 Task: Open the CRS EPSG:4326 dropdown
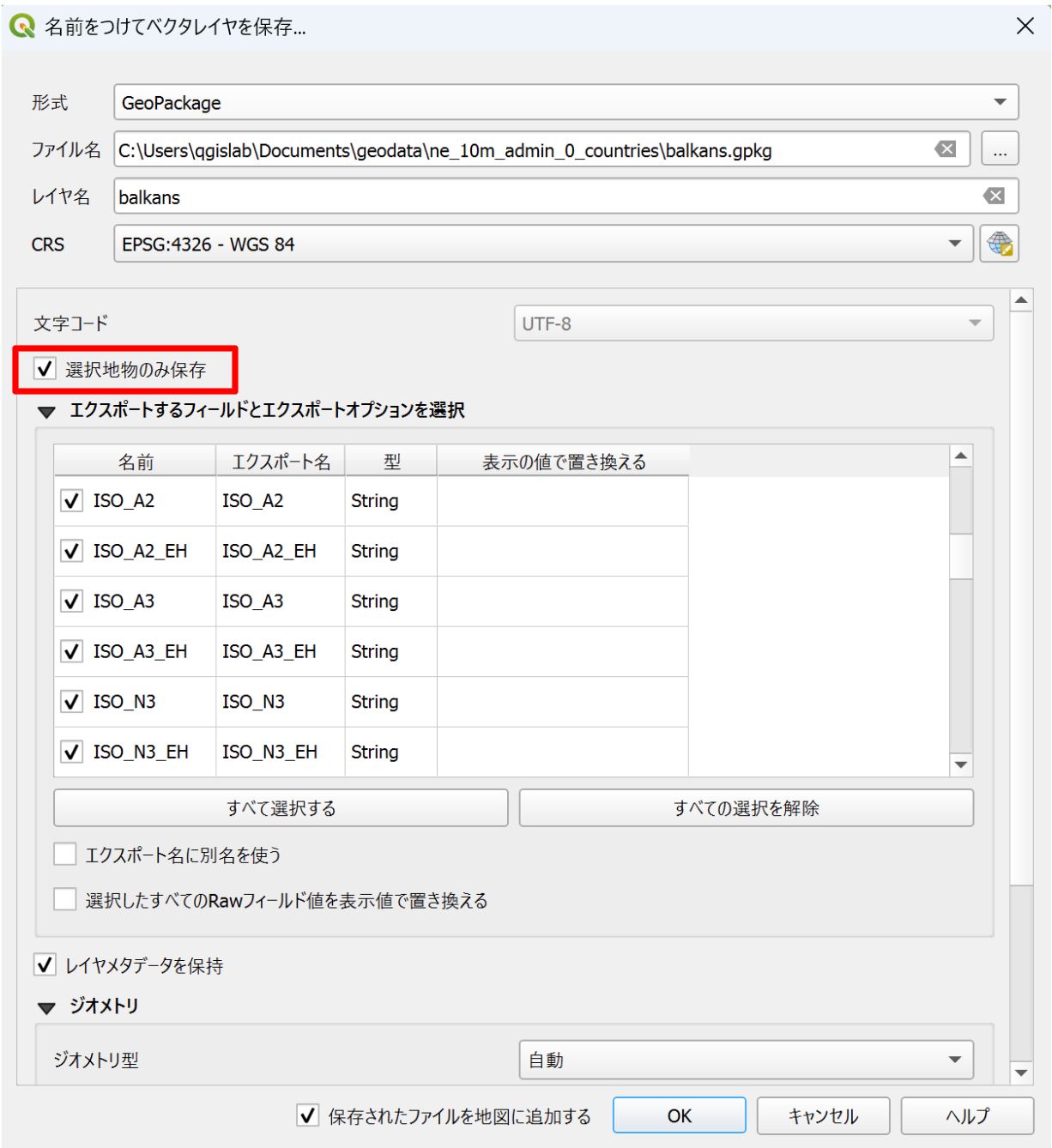[544, 244]
